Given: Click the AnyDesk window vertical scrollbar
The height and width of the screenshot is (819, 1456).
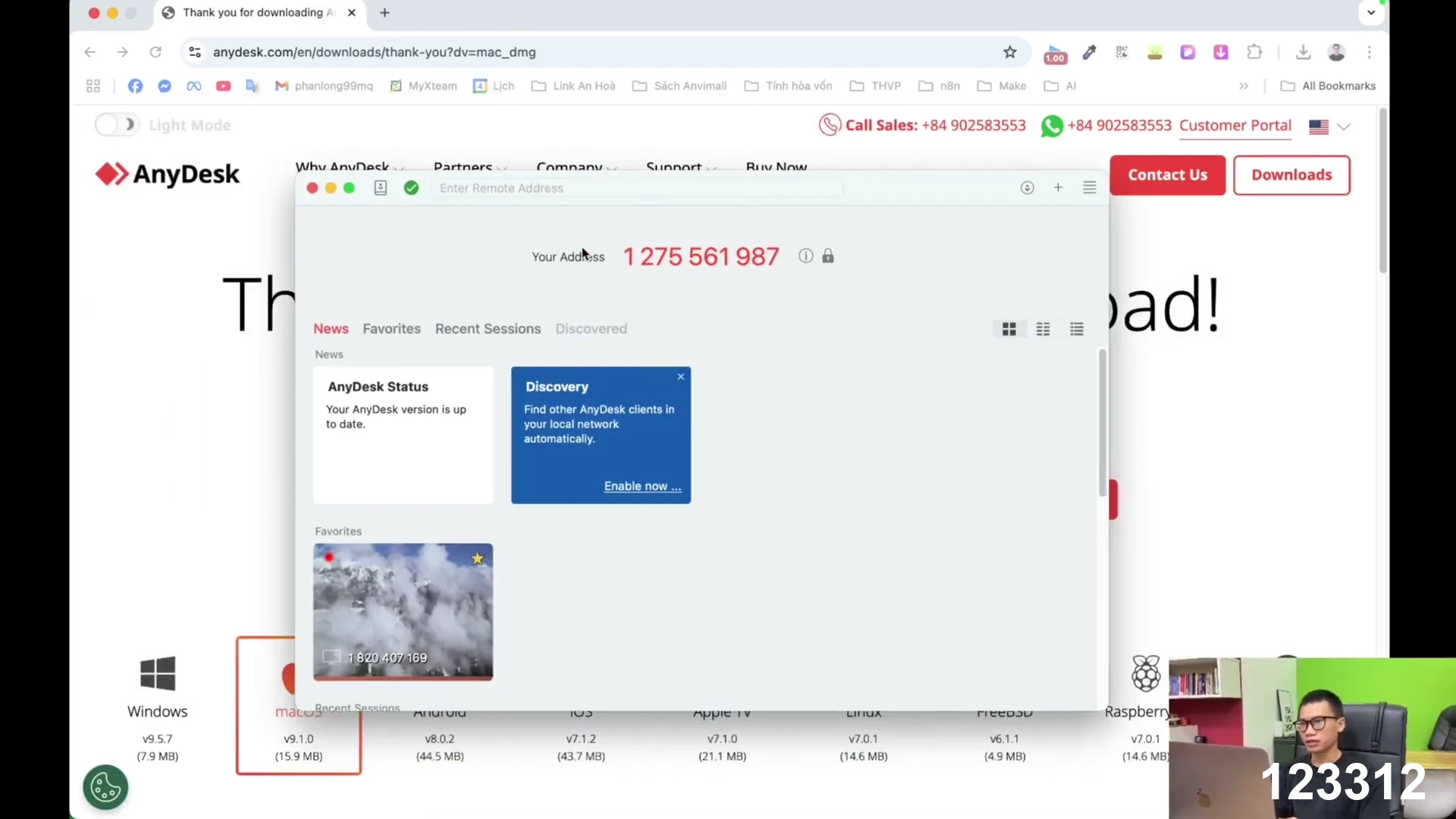Looking at the screenshot, I should tap(1102, 423).
